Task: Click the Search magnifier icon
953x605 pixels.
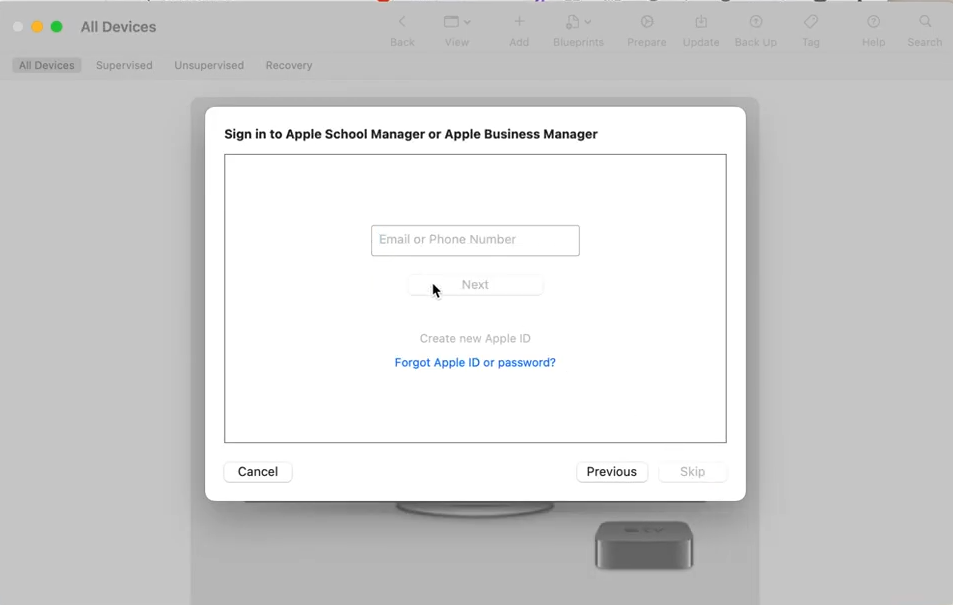Action: click(924, 22)
